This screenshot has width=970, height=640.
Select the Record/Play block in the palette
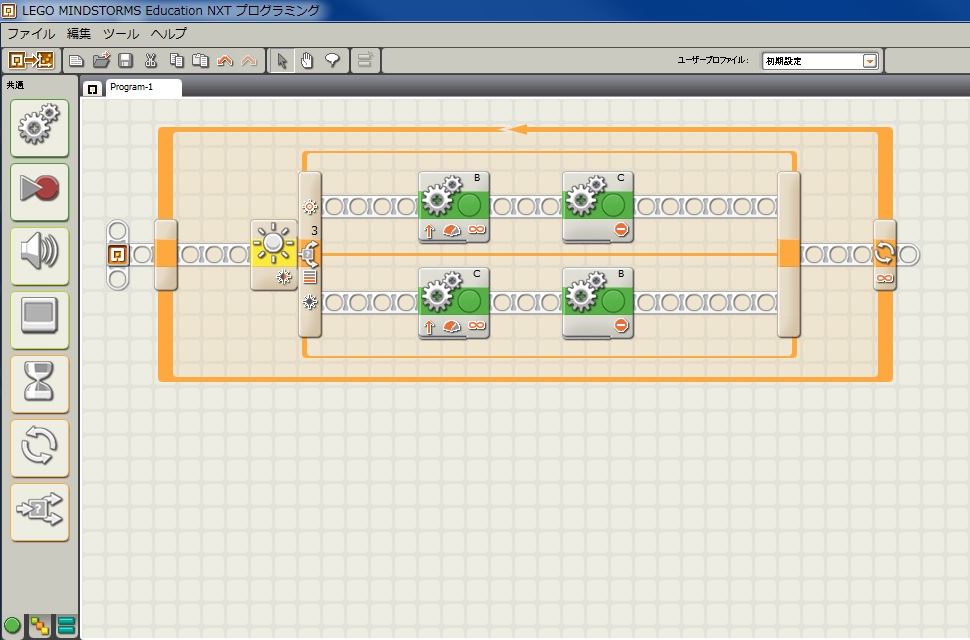(x=40, y=192)
